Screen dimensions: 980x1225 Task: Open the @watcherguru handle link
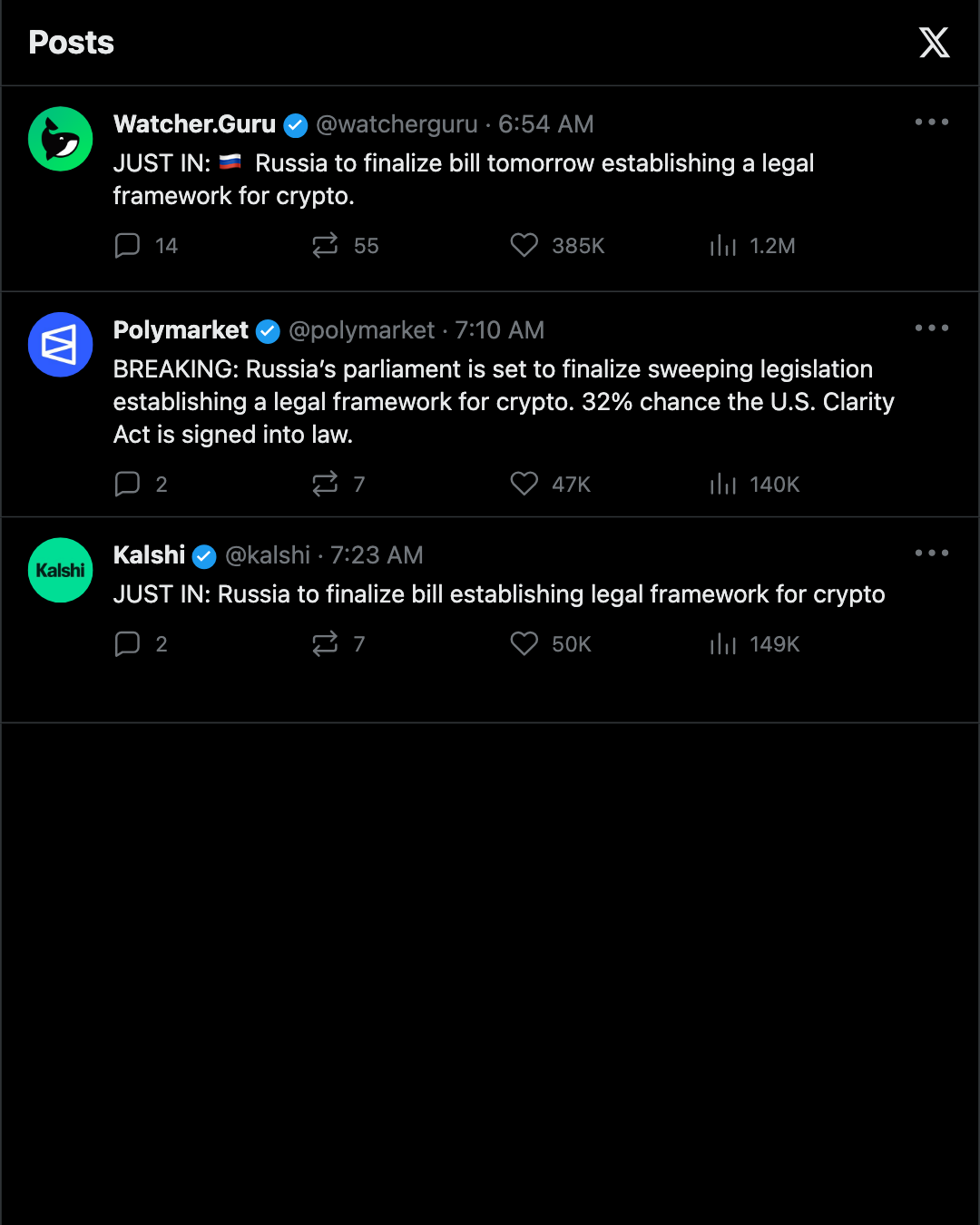coord(397,124)
